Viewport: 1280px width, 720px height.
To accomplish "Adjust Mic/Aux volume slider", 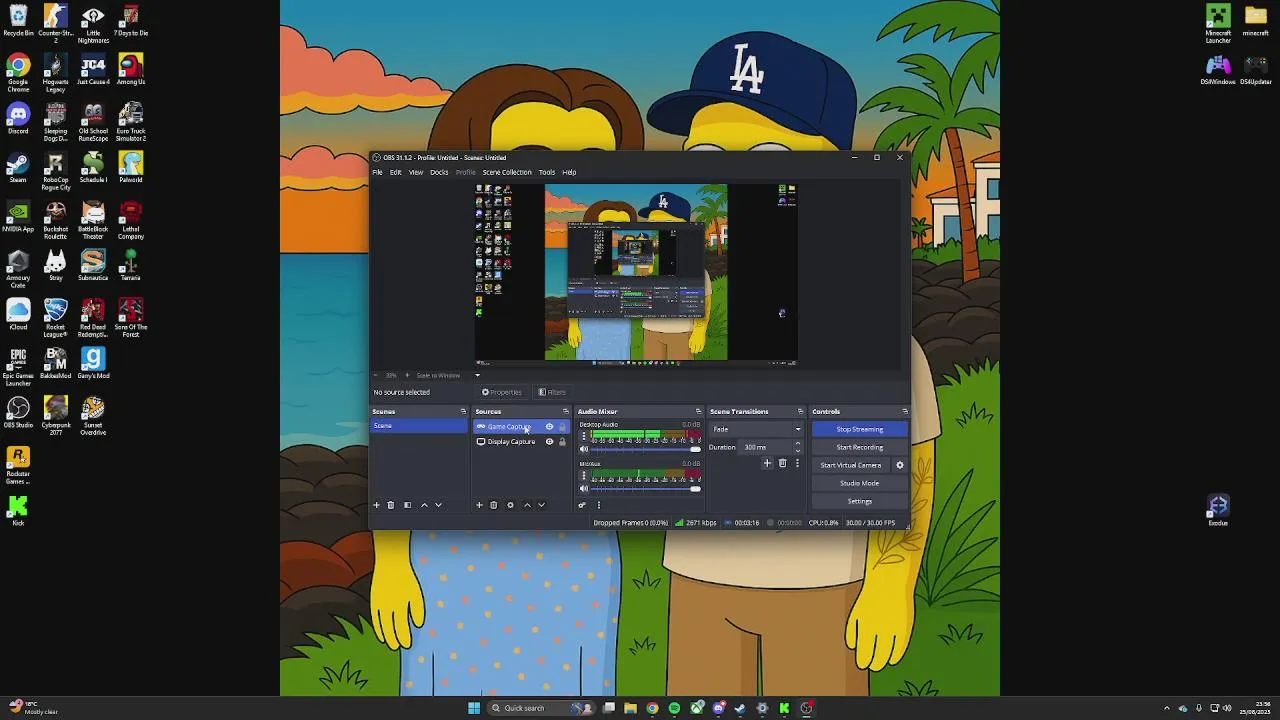I will coord(647,488).
